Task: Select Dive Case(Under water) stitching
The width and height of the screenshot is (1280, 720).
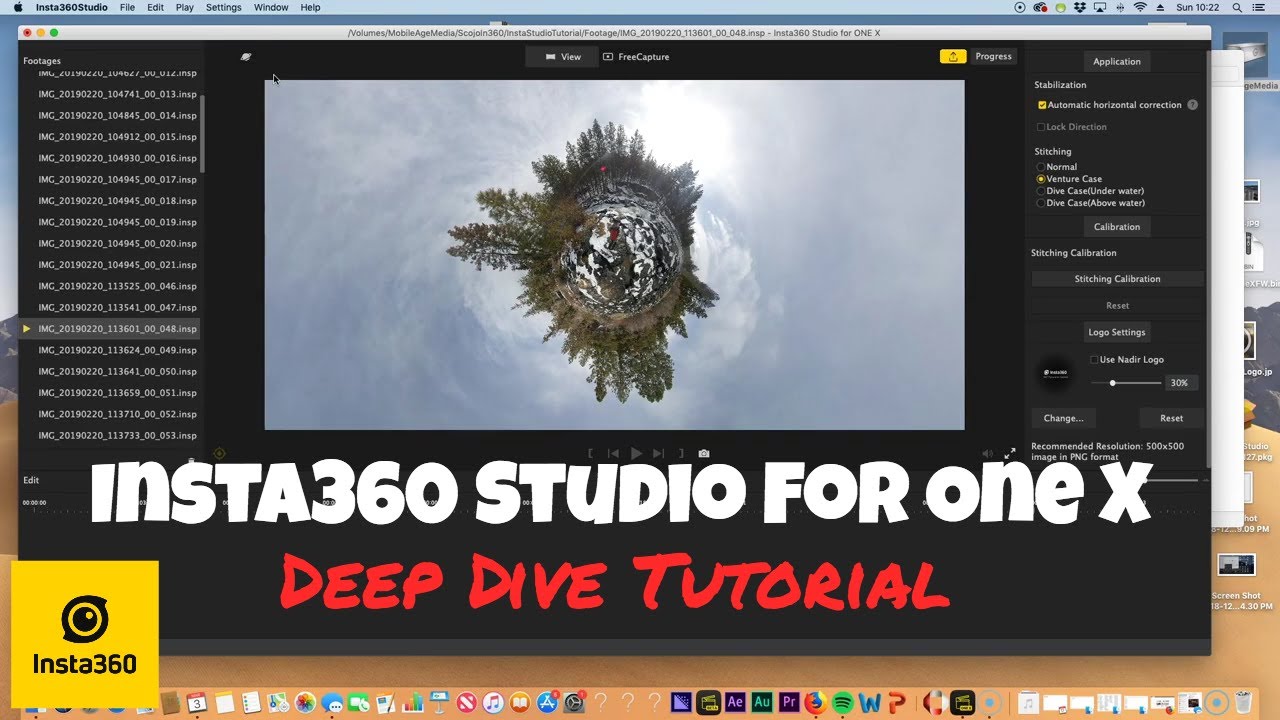Action: point(1041,191)
